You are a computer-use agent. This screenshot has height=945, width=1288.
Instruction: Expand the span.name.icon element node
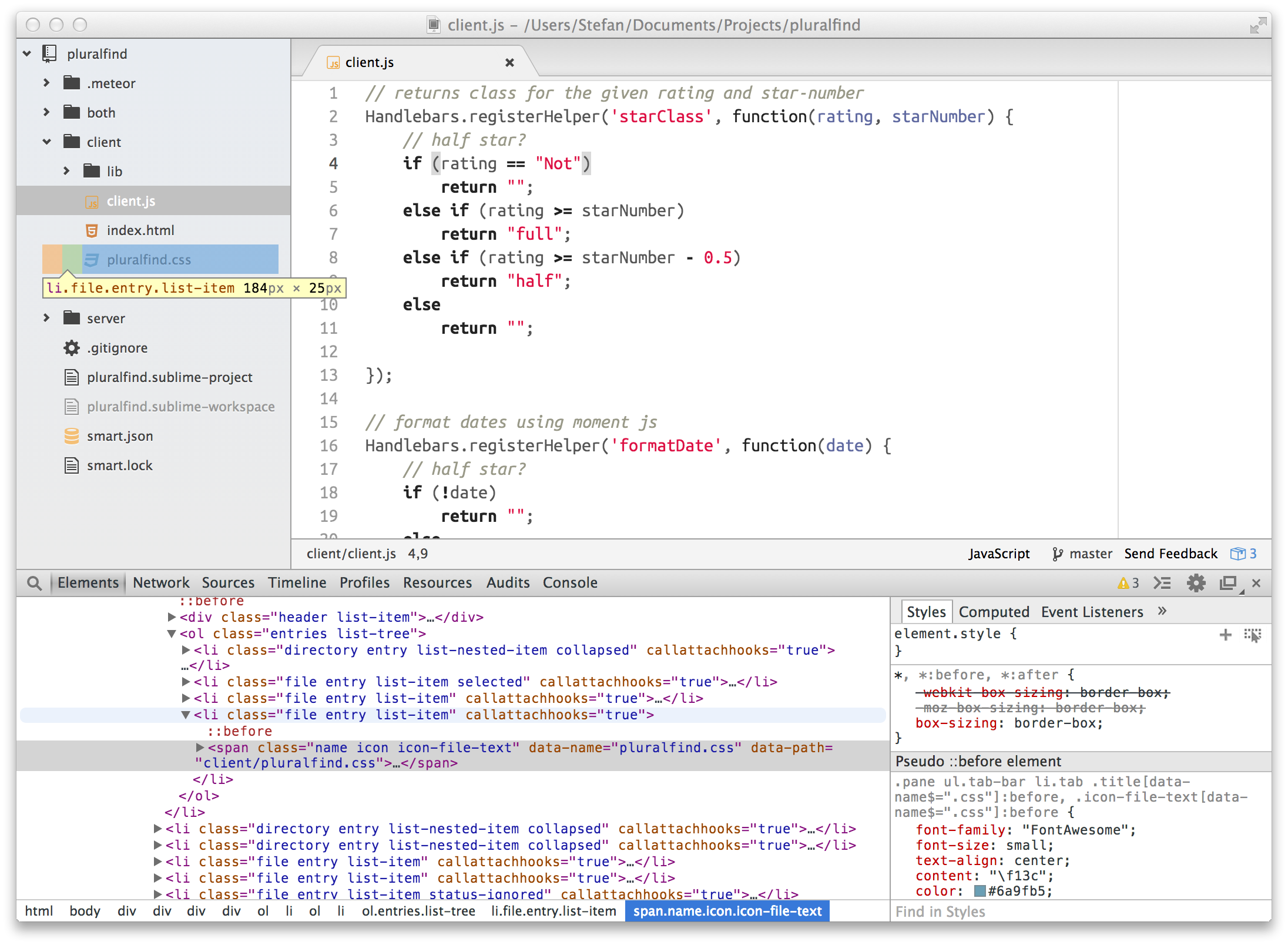coord(200,748)
